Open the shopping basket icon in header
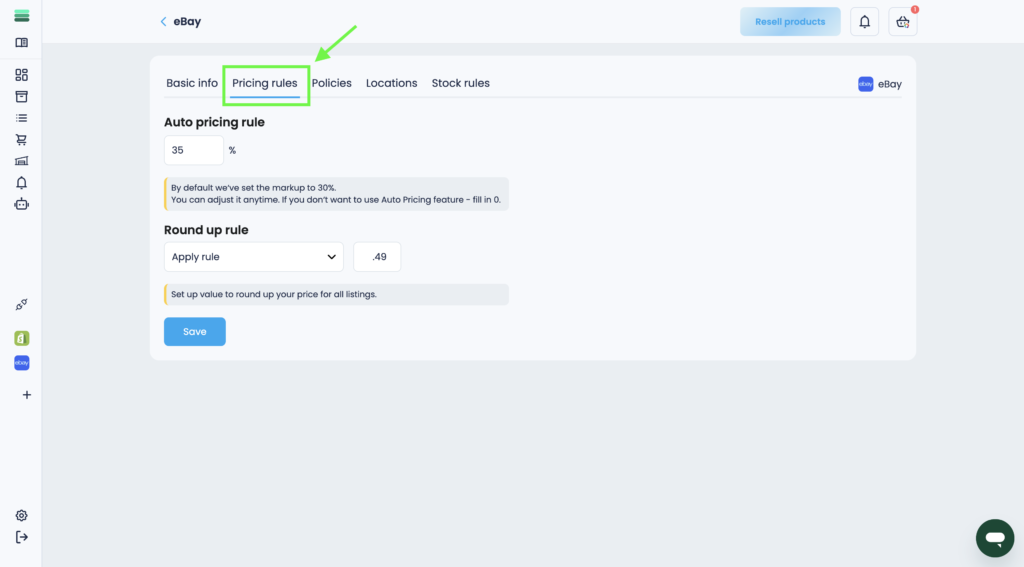1024x567 pixels. tap(903, 22)
